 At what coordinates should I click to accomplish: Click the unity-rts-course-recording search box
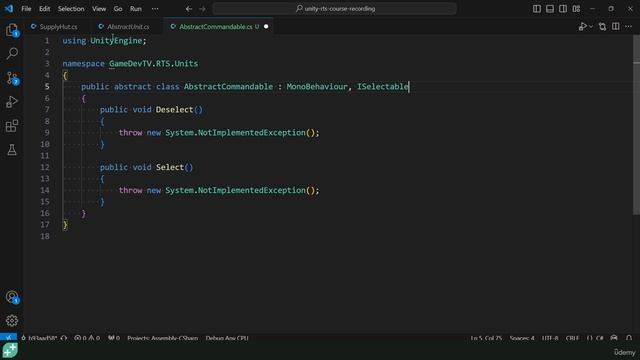(x=334, y=9)
